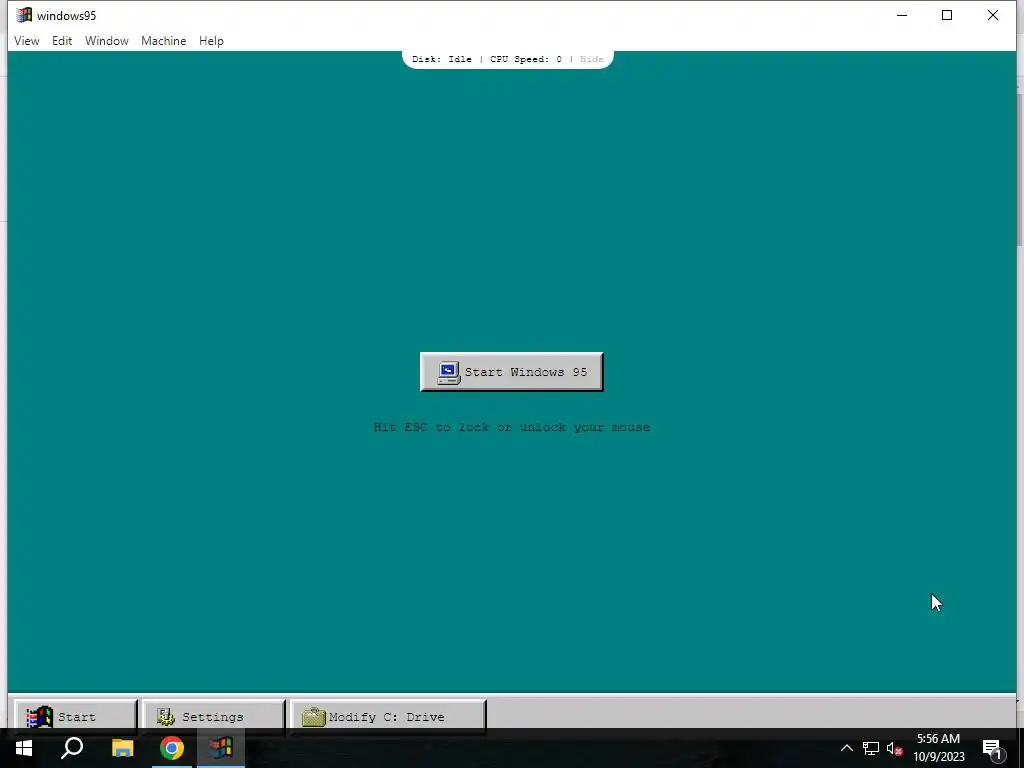Open the Settings button in bottom bar

coord(214,716)
